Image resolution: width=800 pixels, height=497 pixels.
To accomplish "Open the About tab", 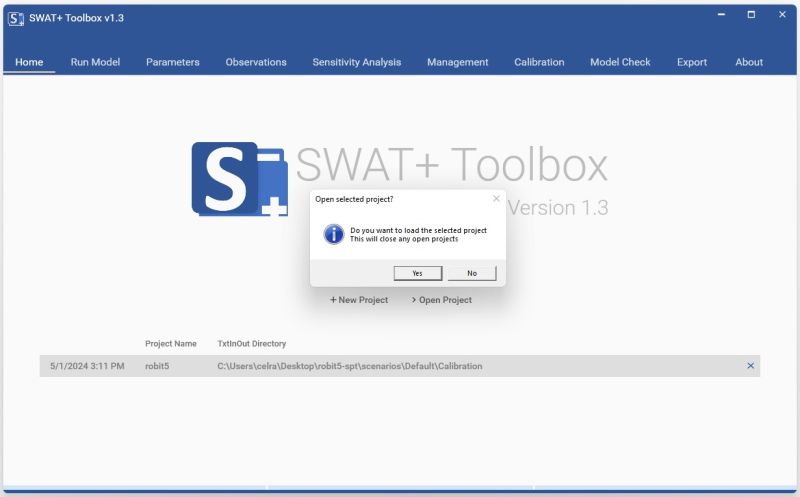I will 749,62.
